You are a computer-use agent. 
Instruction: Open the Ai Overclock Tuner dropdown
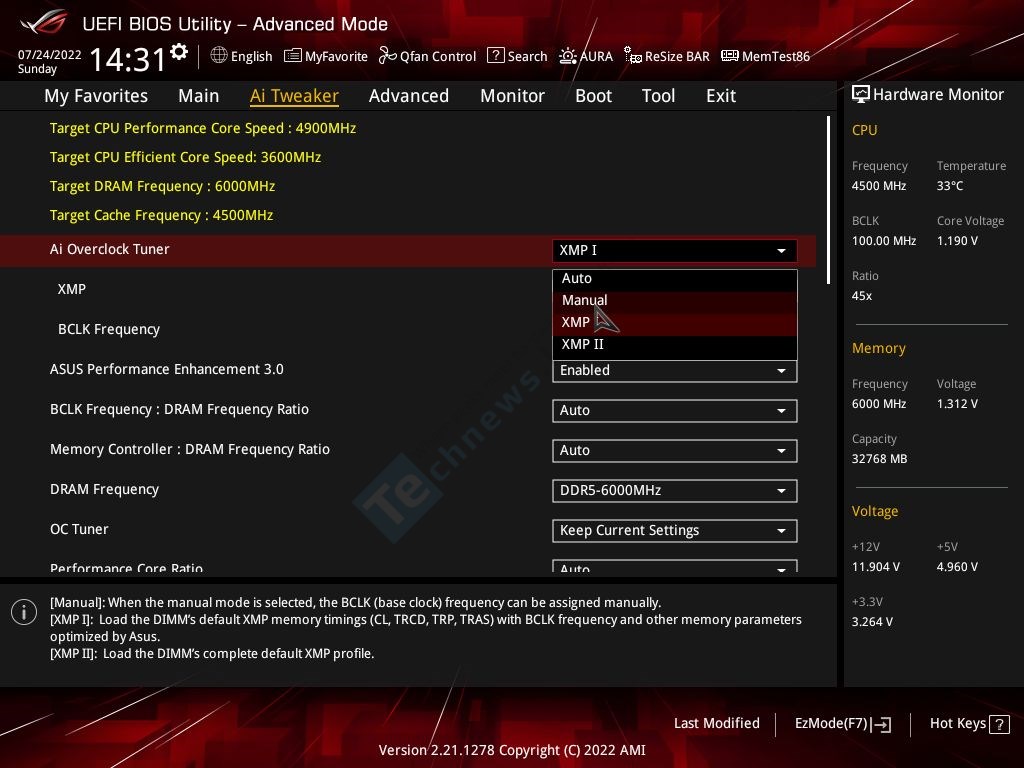[675, 250]
